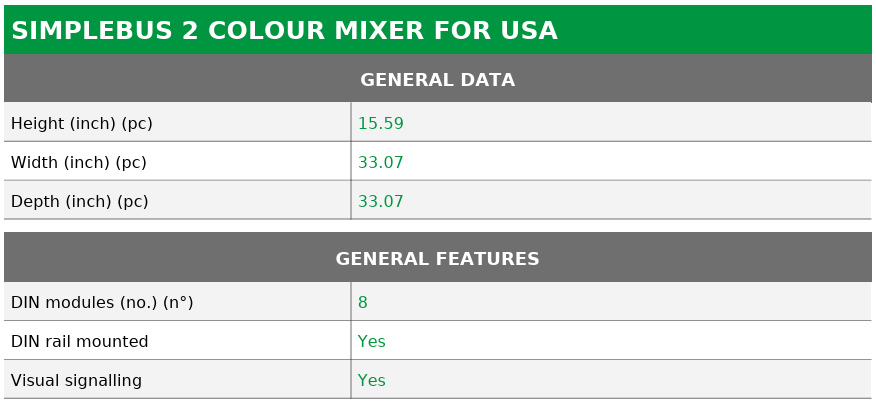Click the Depth (inch) (pc) label
876x406 pixels.
80,201
